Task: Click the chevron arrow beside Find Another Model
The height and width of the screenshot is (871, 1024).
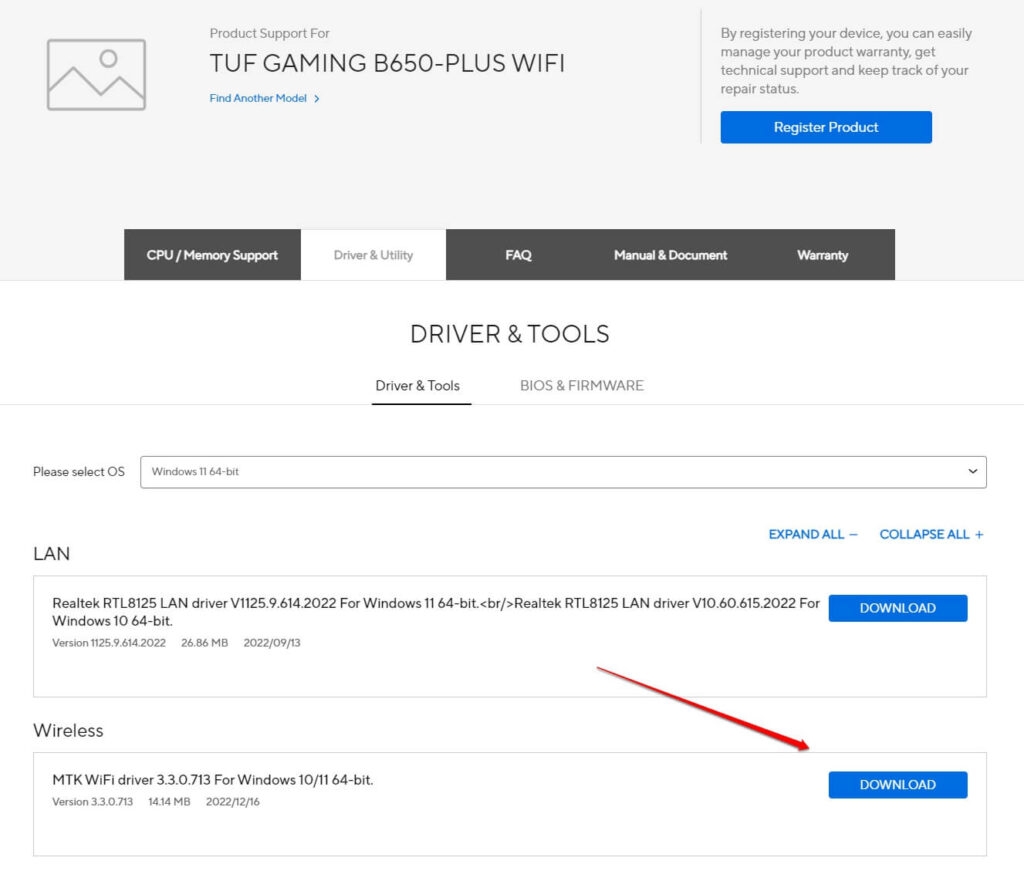Action: tap(317, 99)
